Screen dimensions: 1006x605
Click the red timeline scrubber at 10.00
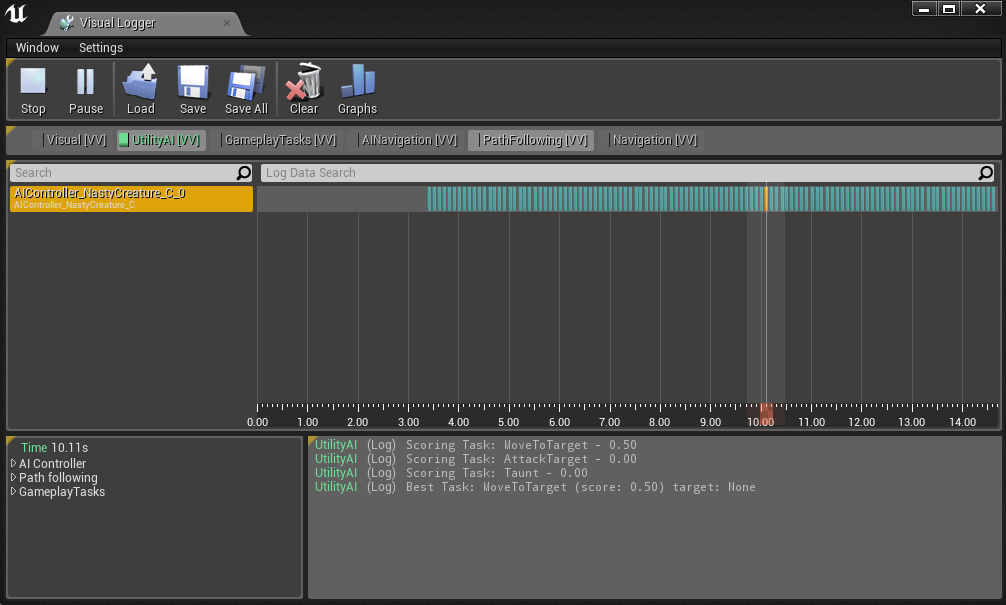(766, 413)
